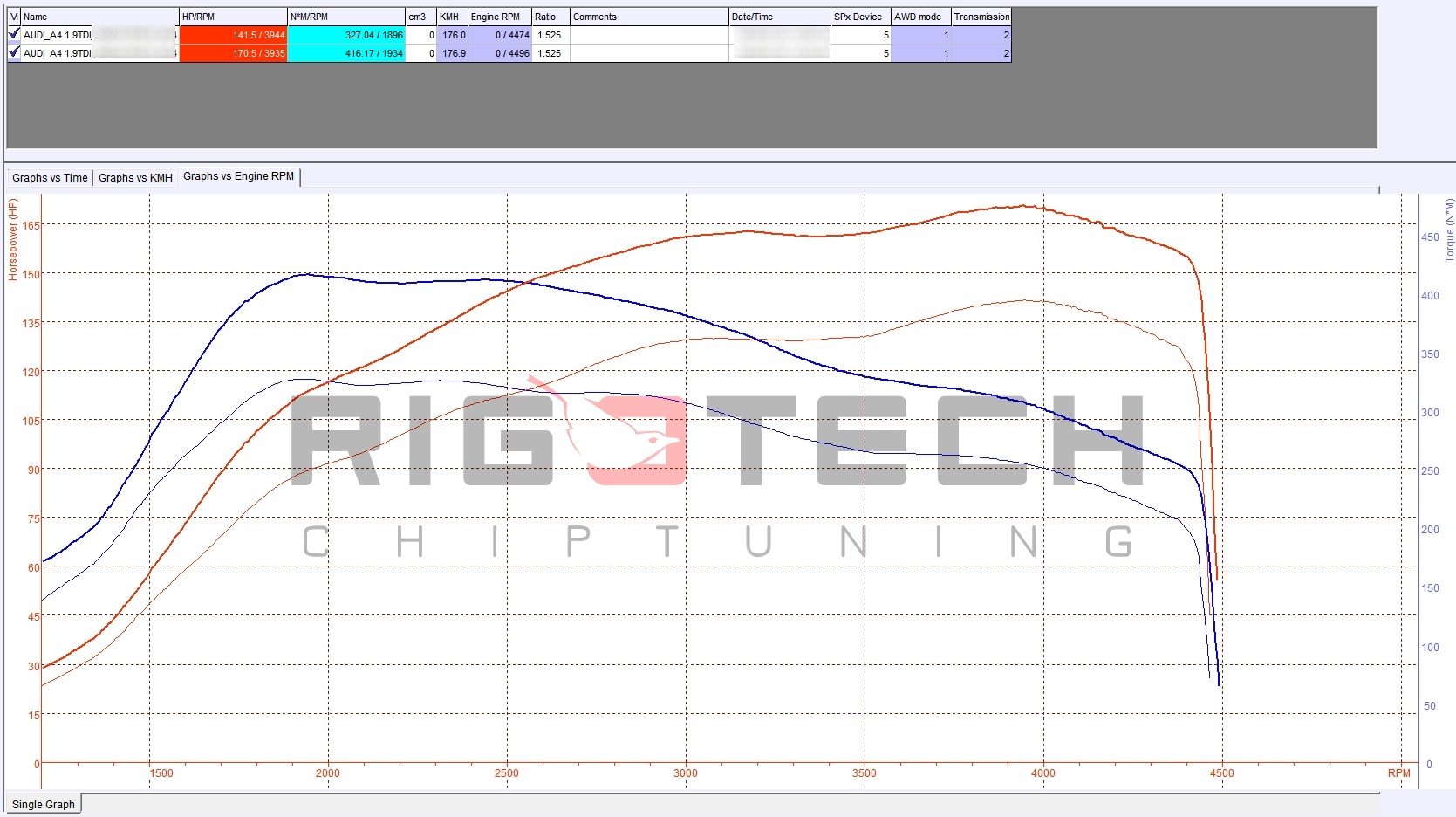The width and height of the screenshot is (1456, 817).
Task: Click the 450 mark on the torque axis
Action: (x=1430, y=237)
